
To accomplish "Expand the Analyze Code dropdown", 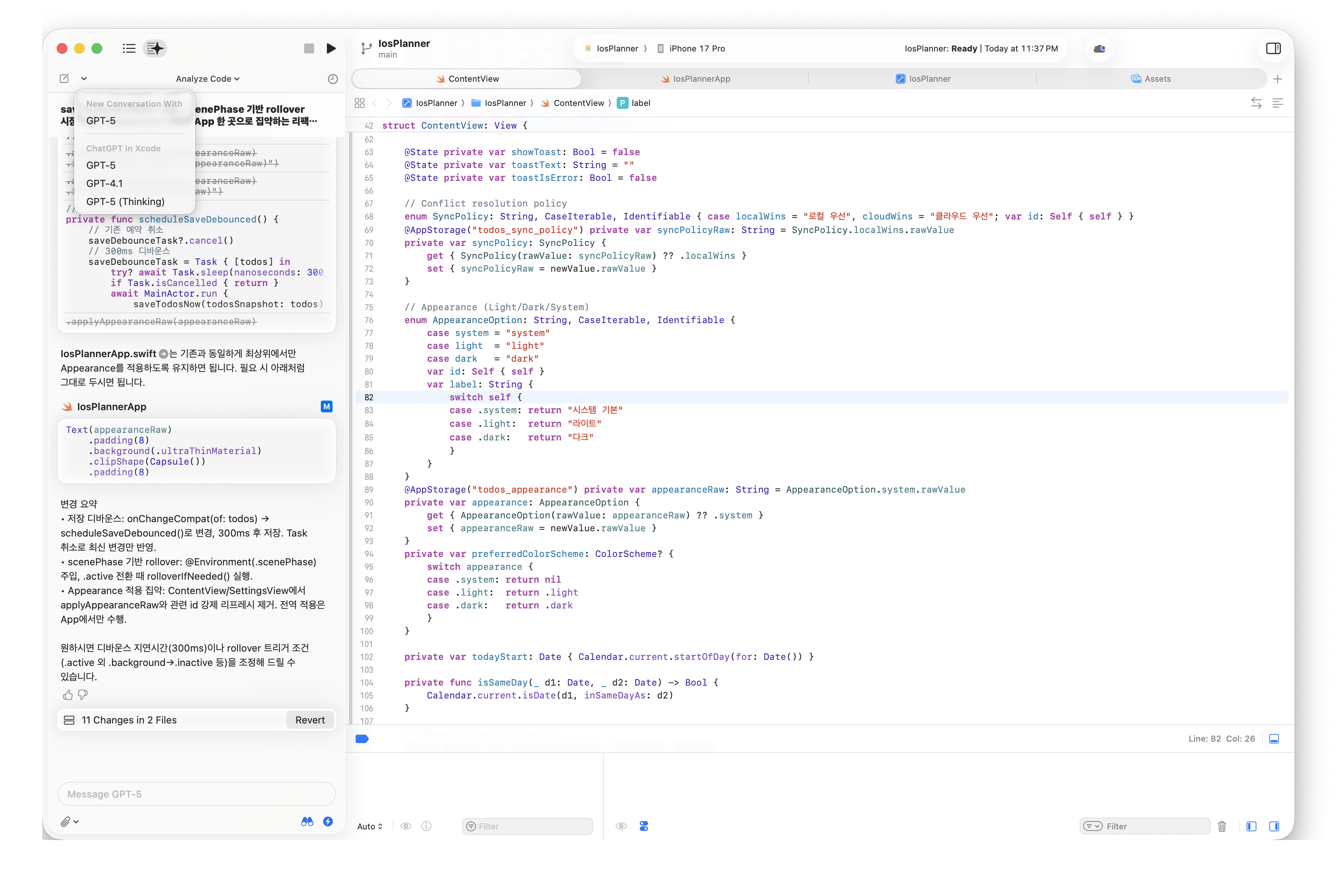I will coord(207,79).
